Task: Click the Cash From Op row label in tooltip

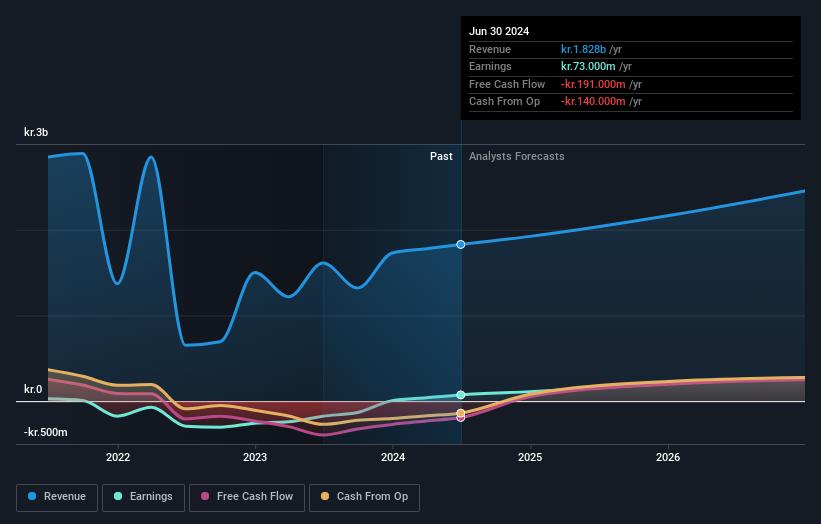Action: coord(504,102)
